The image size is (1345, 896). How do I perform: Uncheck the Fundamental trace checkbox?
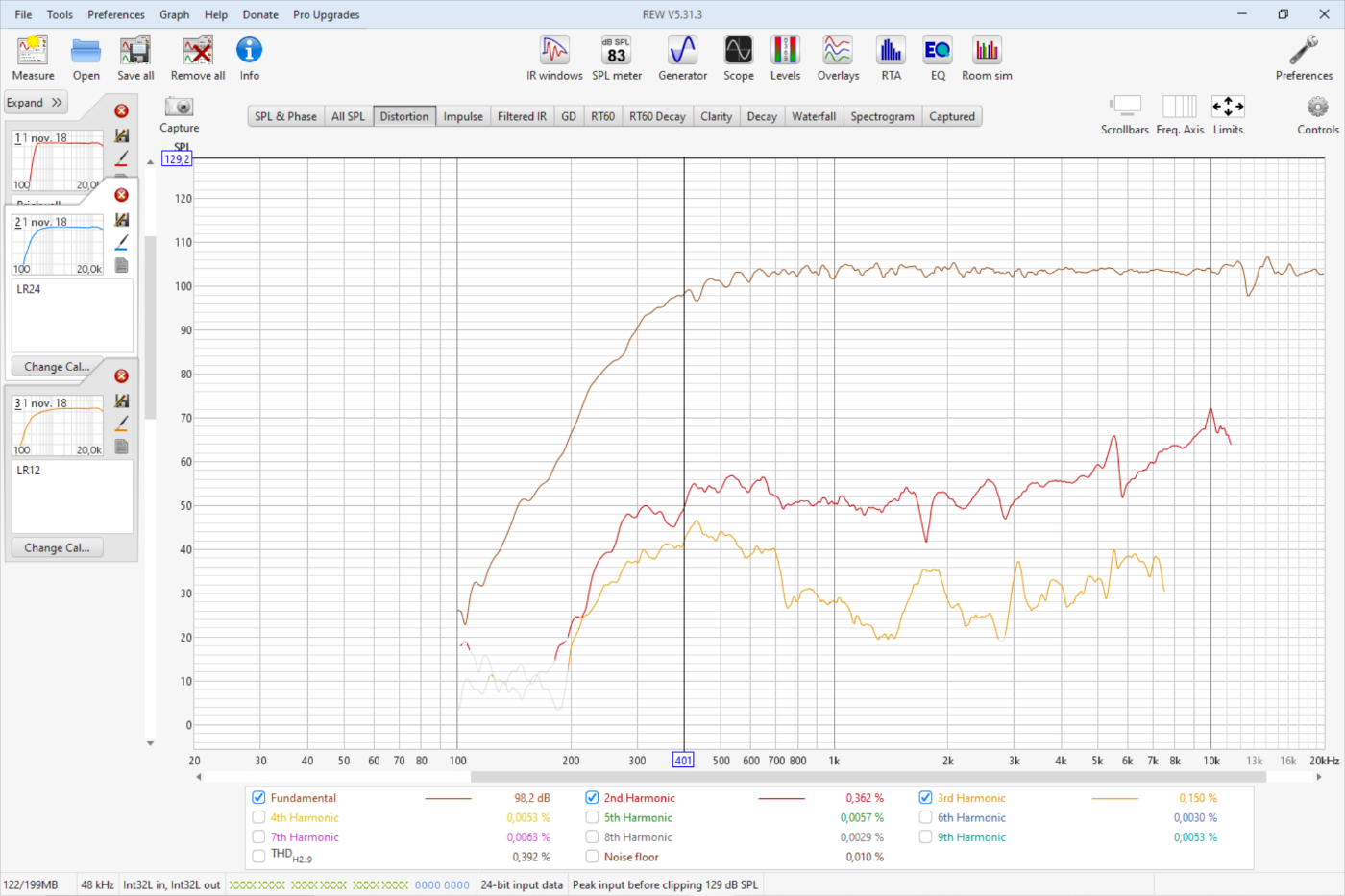tap(258, 798)
